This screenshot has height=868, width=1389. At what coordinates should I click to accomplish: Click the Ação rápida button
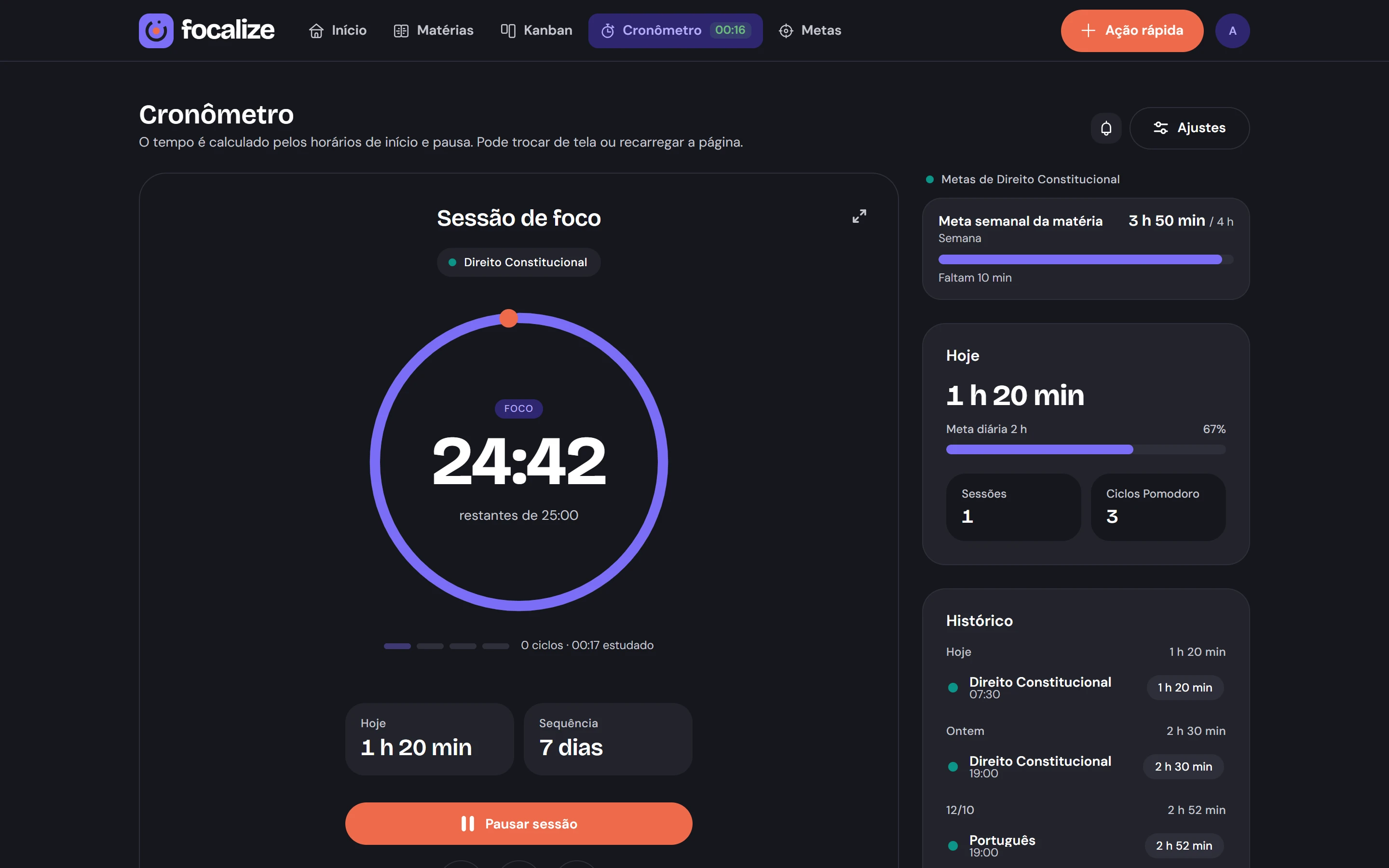pyautogui.click(x=1131, y=30)
